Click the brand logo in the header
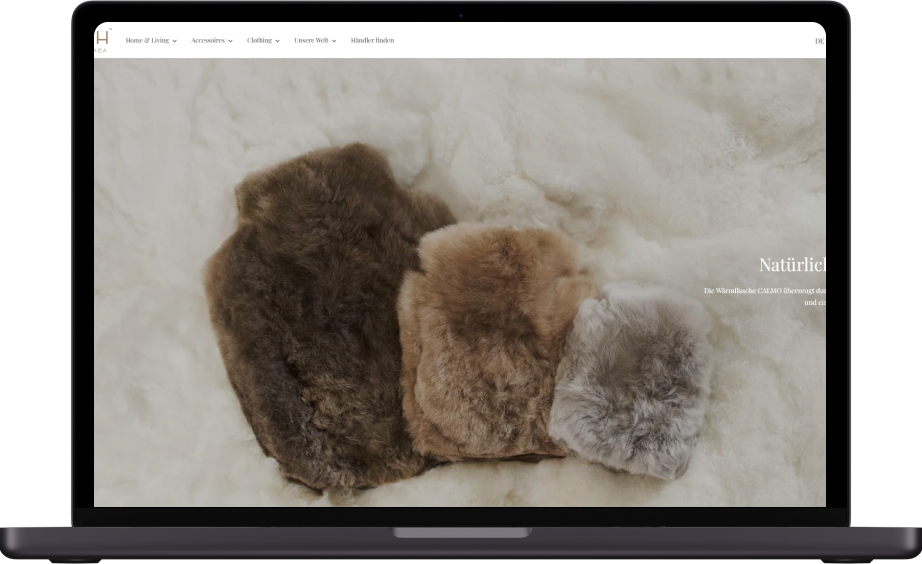The height and width of the screenshot is (564, 922). point(101,39)
